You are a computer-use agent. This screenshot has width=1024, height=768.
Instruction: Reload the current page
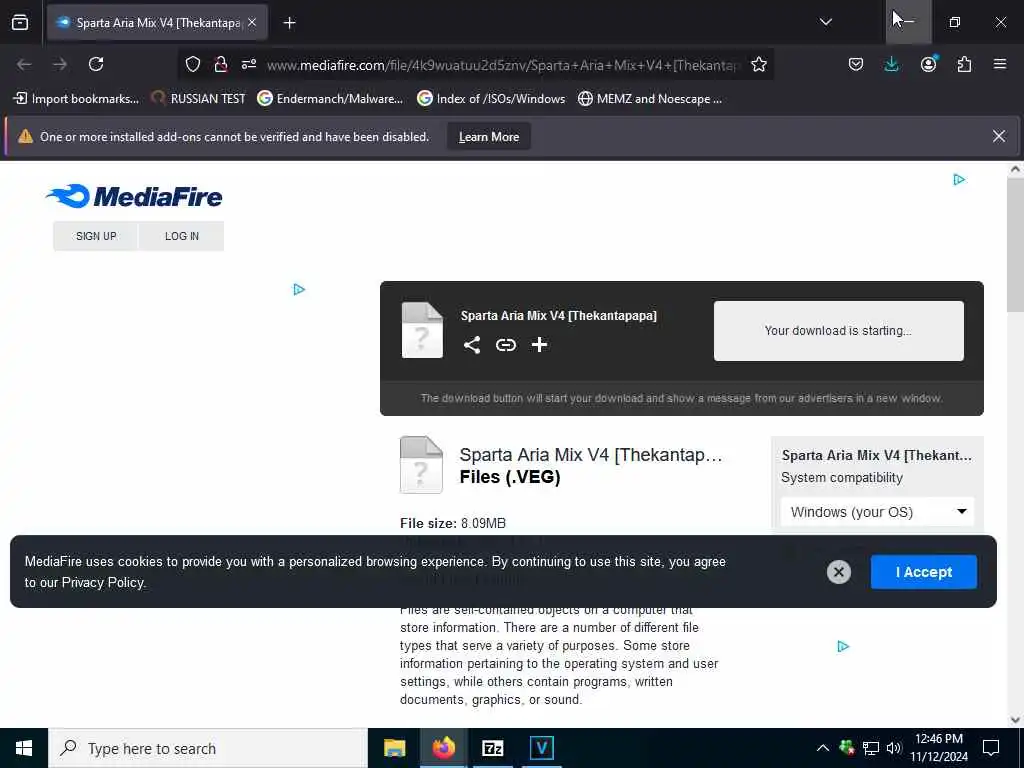[x=96, y=64]
